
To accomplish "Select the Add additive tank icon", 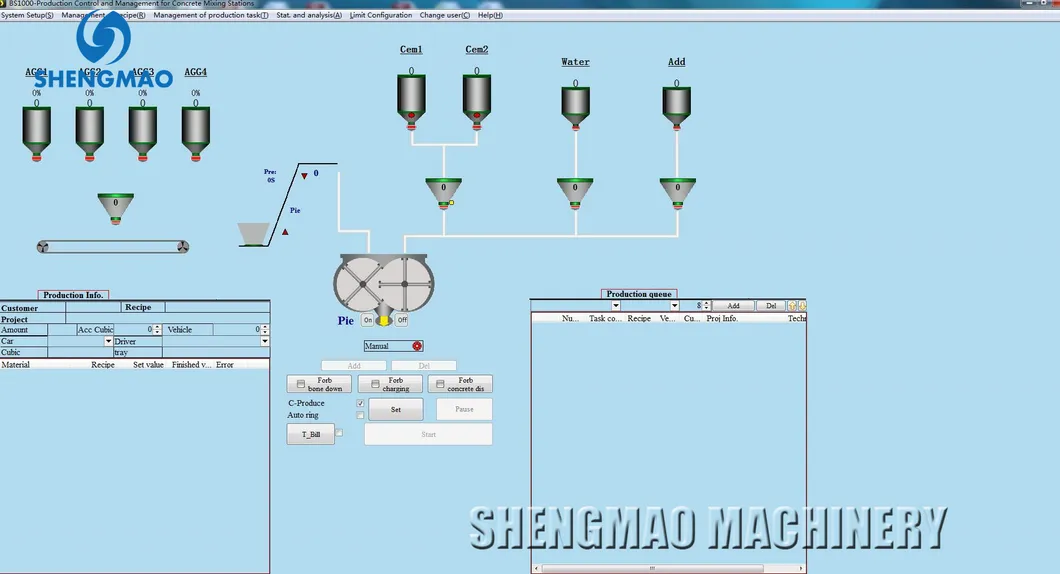I will pyautogui.click(x=677, y=103).
